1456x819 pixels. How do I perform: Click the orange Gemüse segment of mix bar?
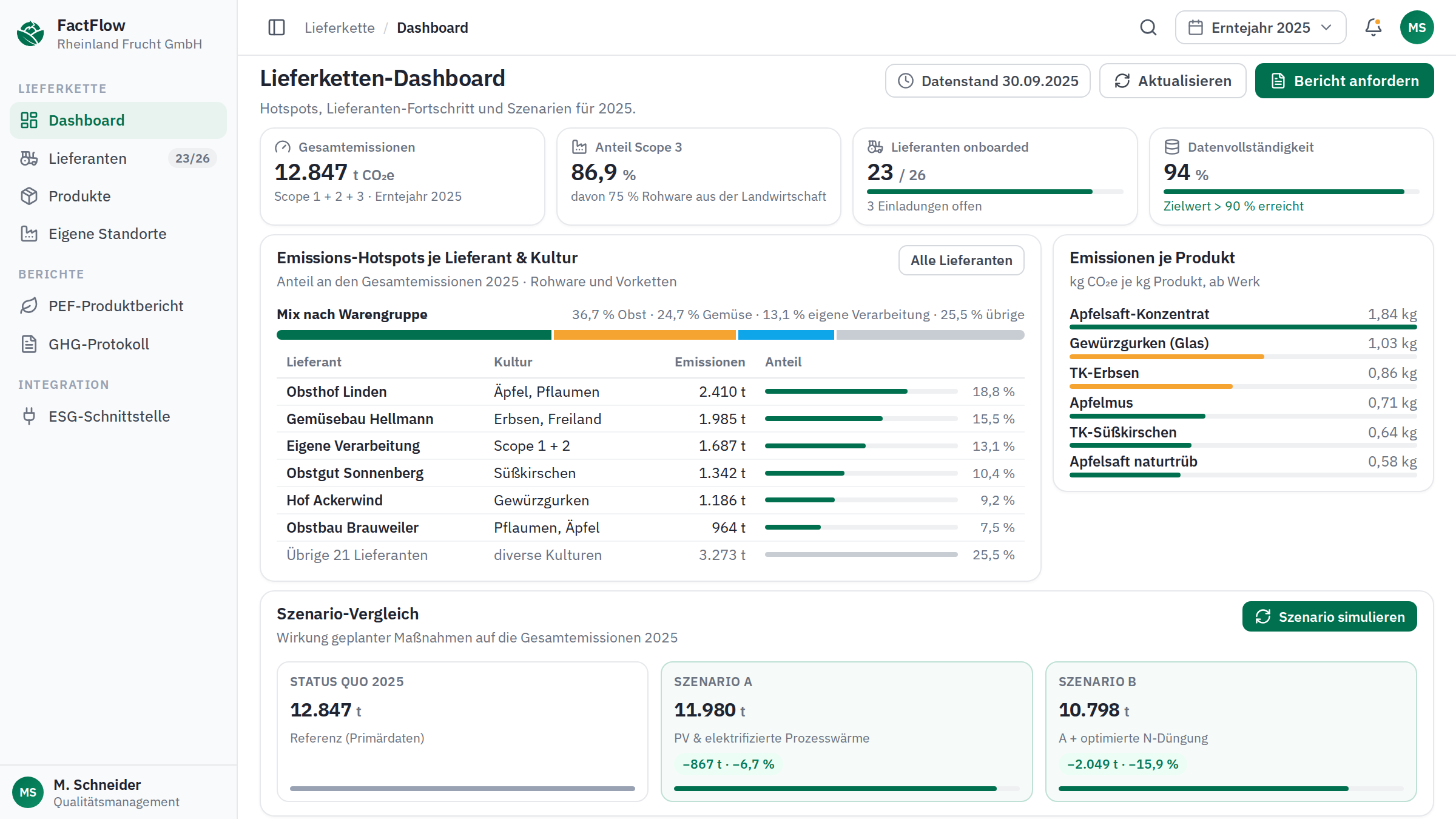[x=644, y=335]
